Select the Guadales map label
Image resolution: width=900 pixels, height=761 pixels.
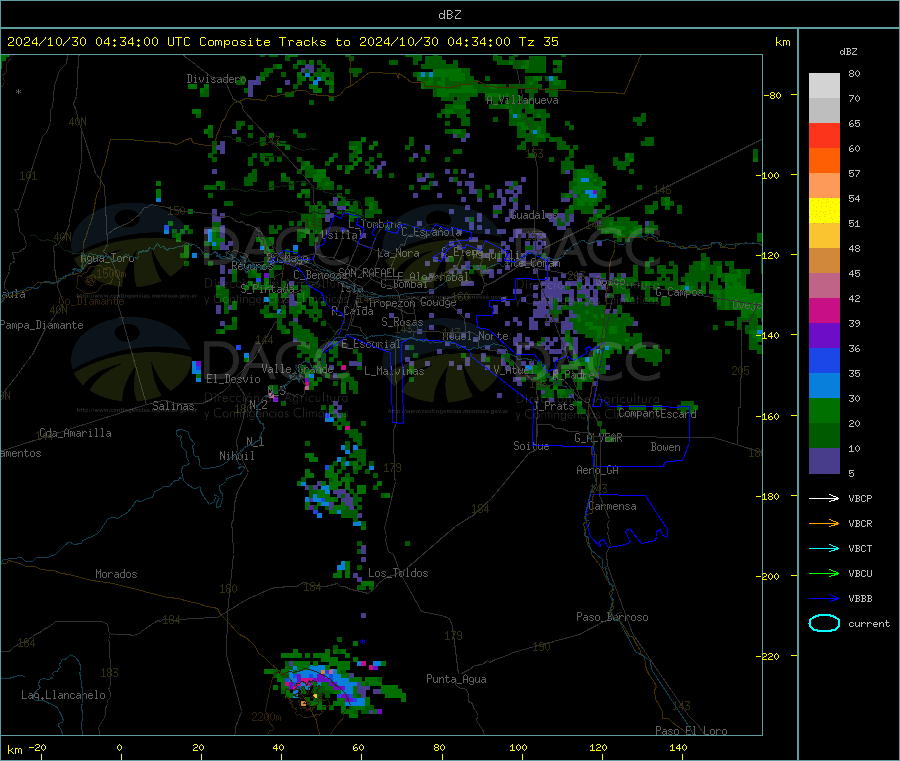pos(534,215)
